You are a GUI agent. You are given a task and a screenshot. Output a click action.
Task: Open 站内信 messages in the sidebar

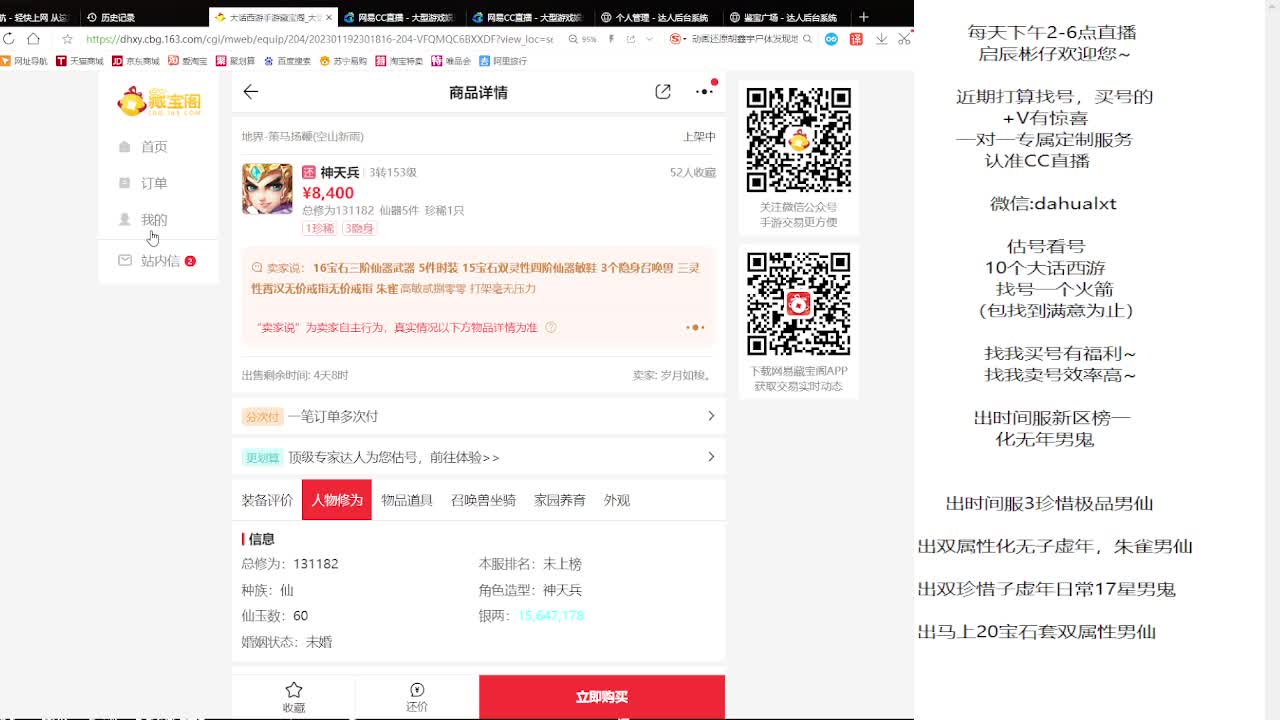pyautogui.click(x=156, y=261)
